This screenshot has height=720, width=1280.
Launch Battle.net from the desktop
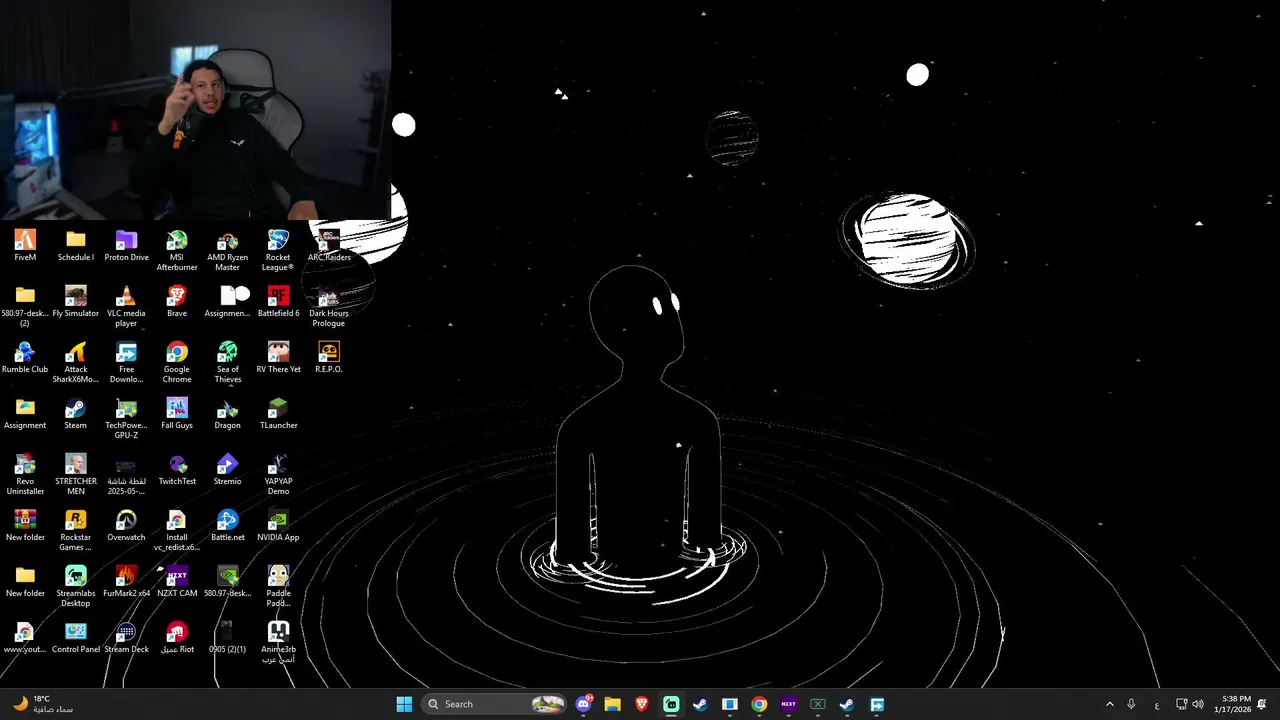click(x=228, y=526)
